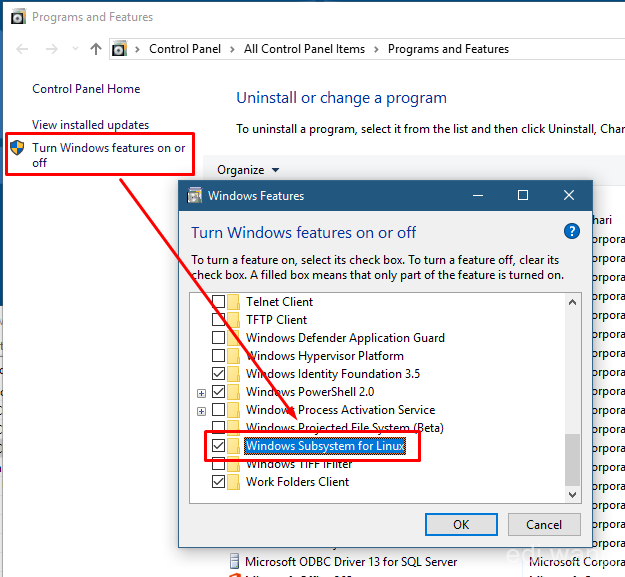The image size is (625, 577).
Task: Select the Telnet Client row text
Action: pyautogui.click(x=279, y=302)
